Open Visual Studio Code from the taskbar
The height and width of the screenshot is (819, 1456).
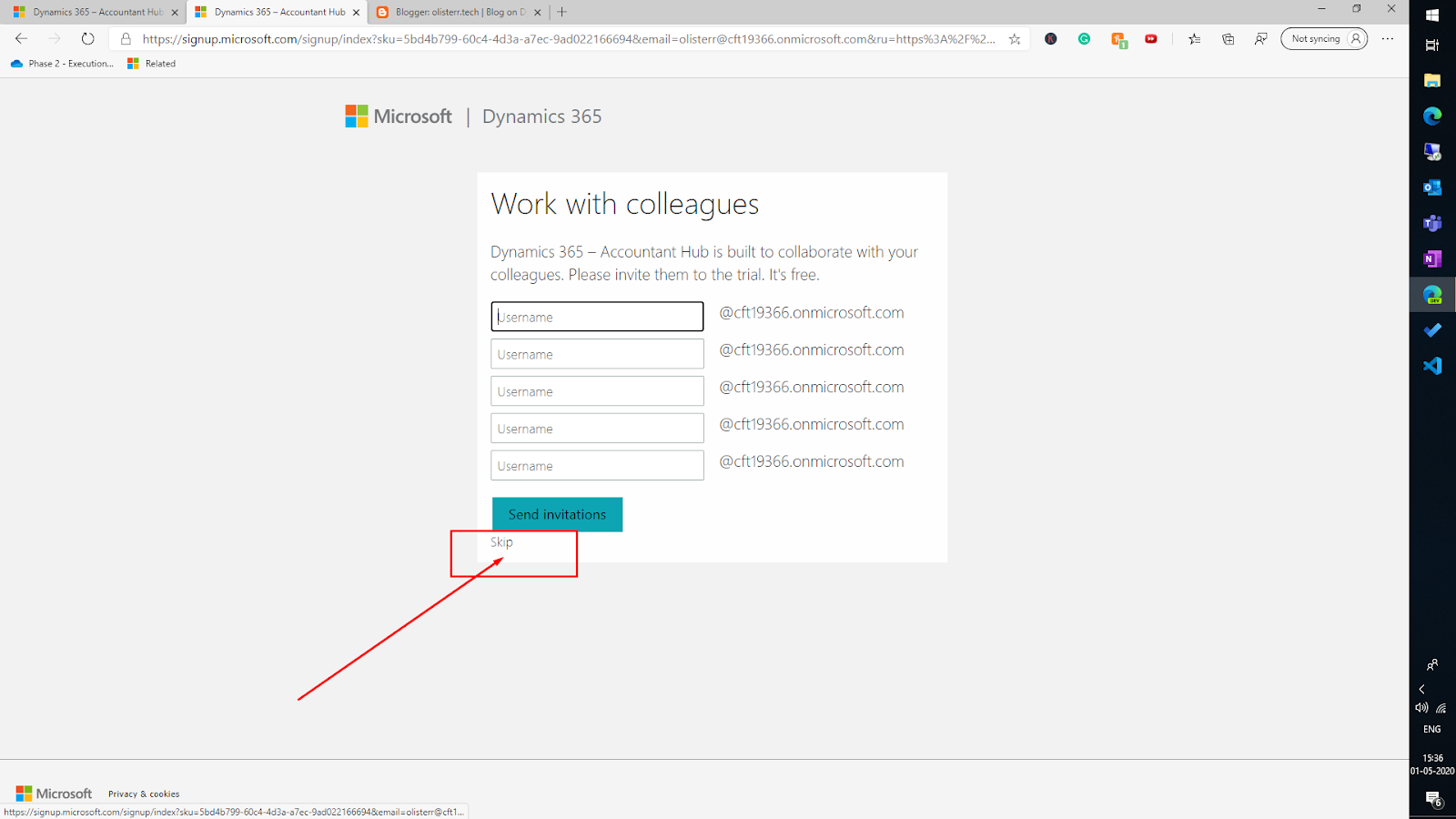click(1432, 366)
